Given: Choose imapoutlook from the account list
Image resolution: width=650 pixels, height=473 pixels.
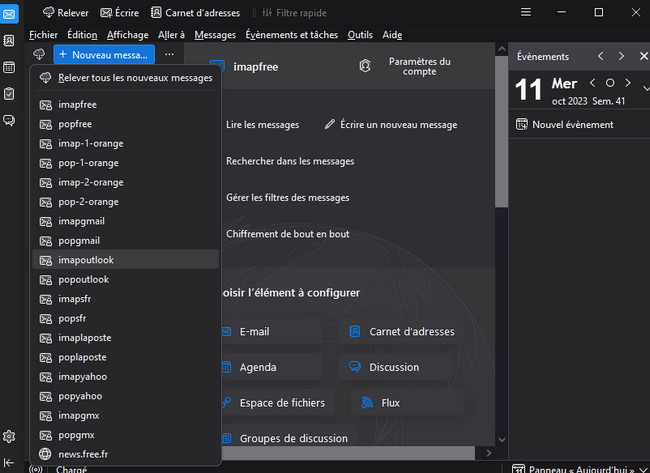Looking at the screenshot, I should click(x=86, y=260).
